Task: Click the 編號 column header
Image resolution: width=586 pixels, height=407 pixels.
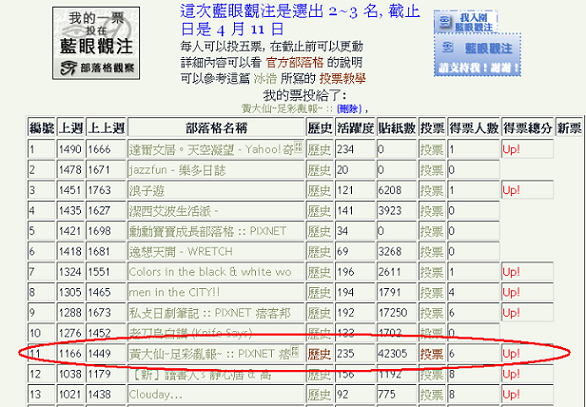Action: click(41, 128)
